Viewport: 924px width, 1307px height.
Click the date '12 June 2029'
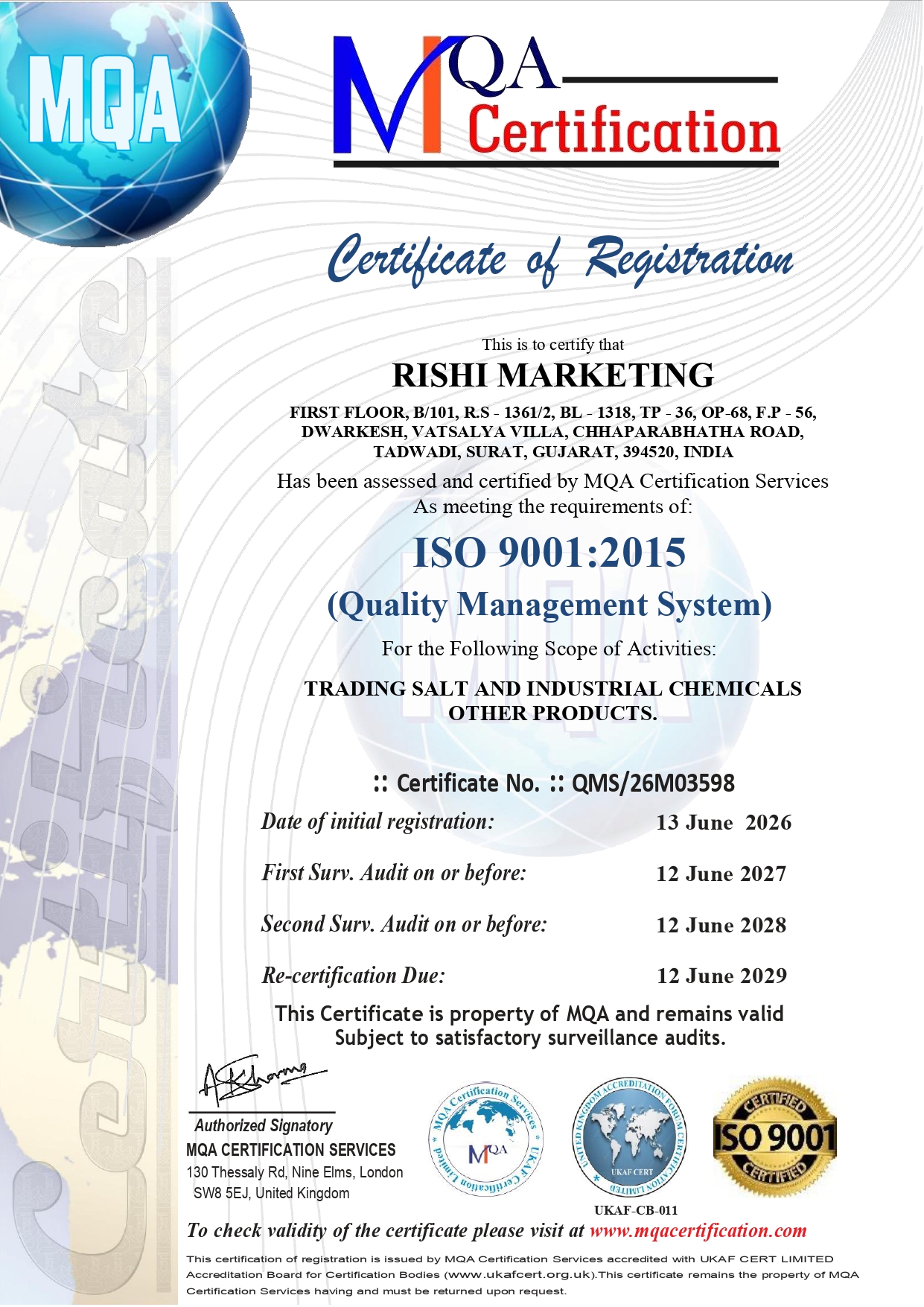722,976
